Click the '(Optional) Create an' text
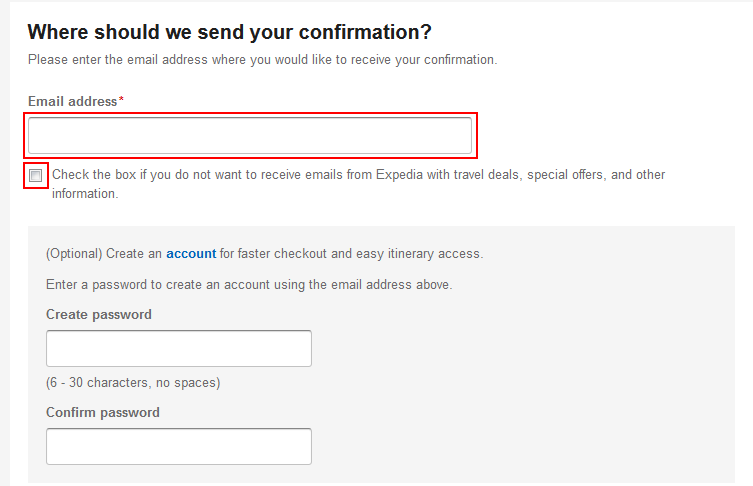This screenshot has width=753, height=486. click(x=104, y=254)
